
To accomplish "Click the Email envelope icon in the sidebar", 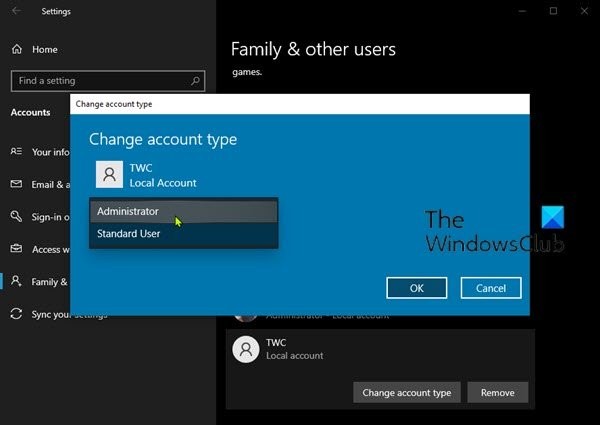I will pos(16,184).
